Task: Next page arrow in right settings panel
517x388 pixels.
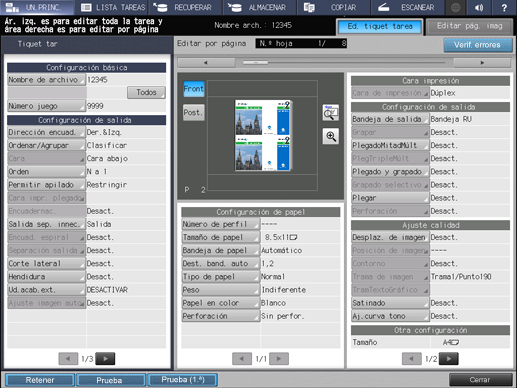Action: 449,359
